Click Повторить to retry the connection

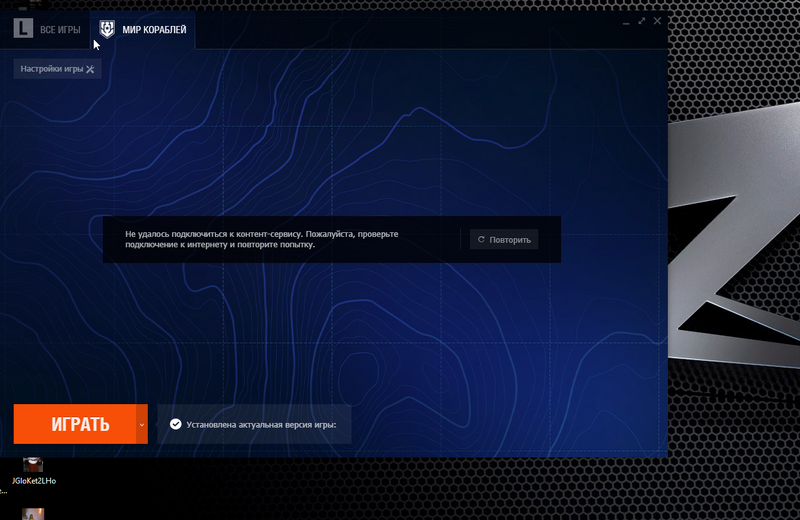tap(504, 239)
